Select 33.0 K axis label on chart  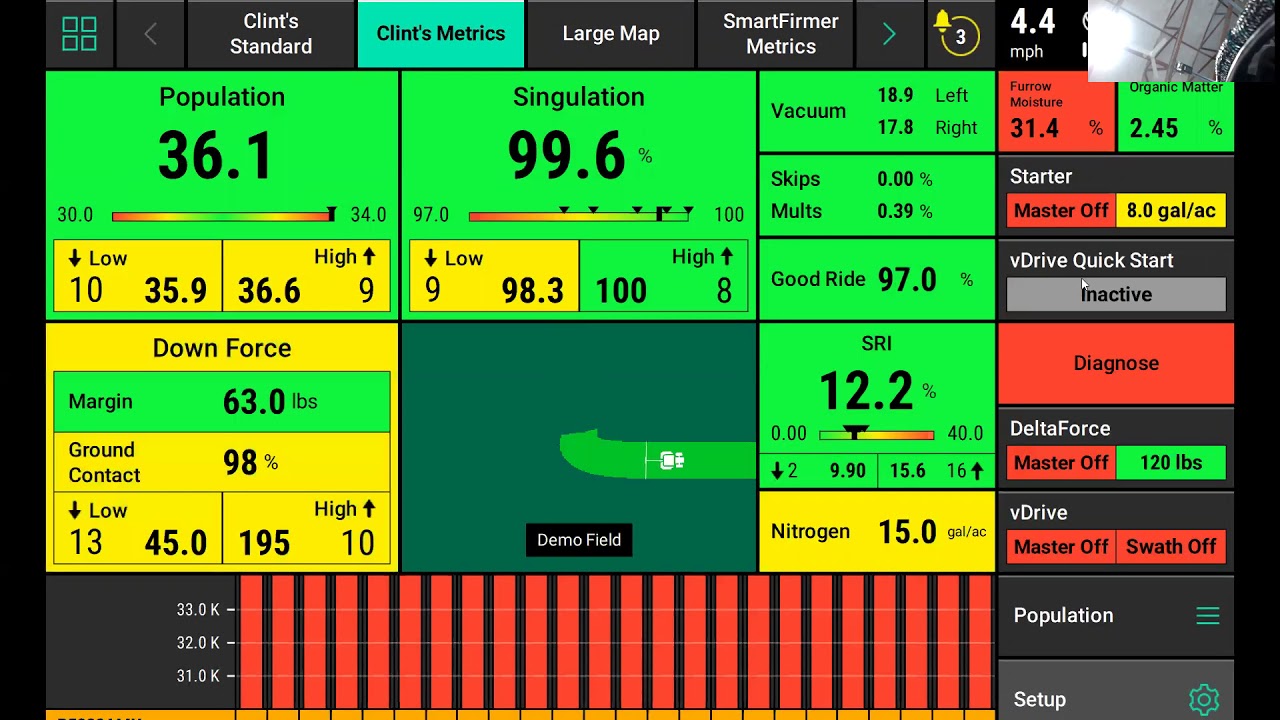pyautogui.click(x=198, y=610)
